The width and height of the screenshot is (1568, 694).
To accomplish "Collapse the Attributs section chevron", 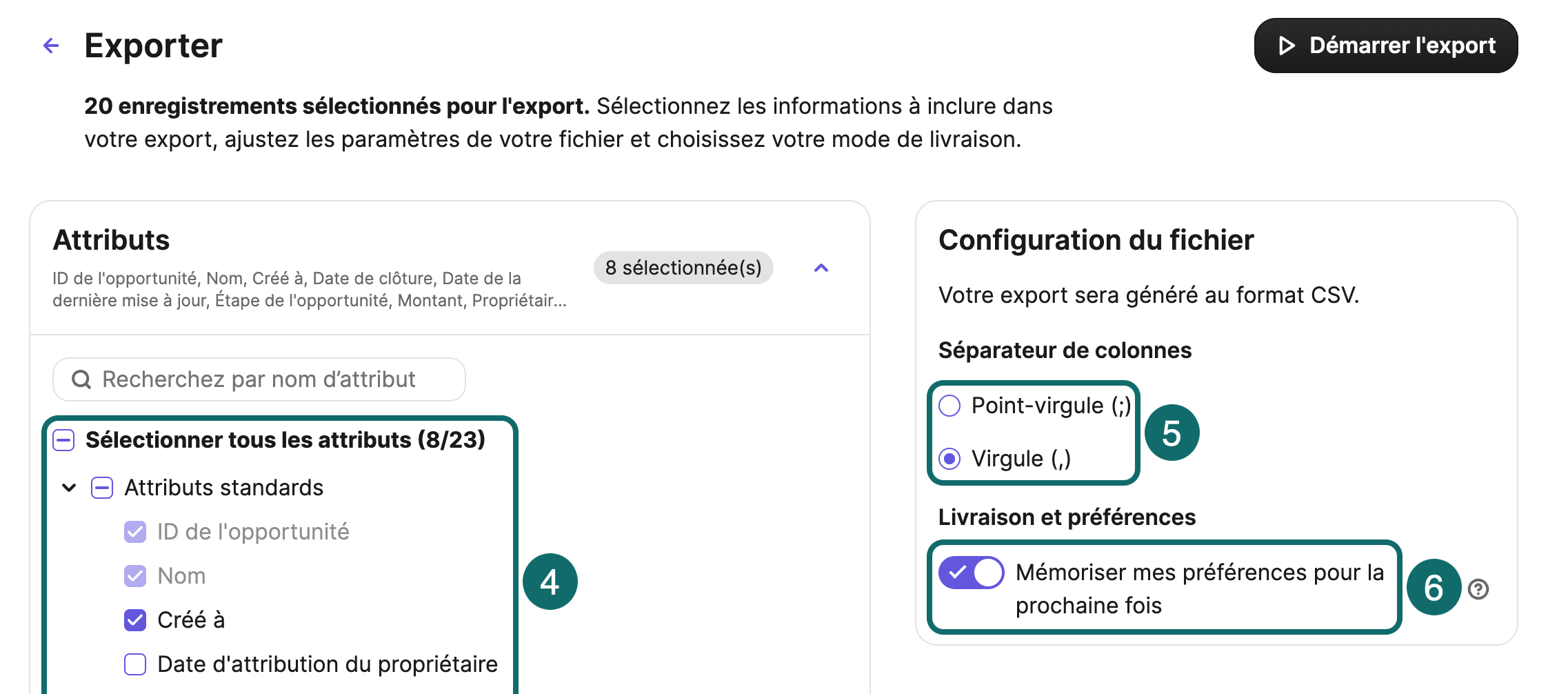I will click(x=821, y=268).
